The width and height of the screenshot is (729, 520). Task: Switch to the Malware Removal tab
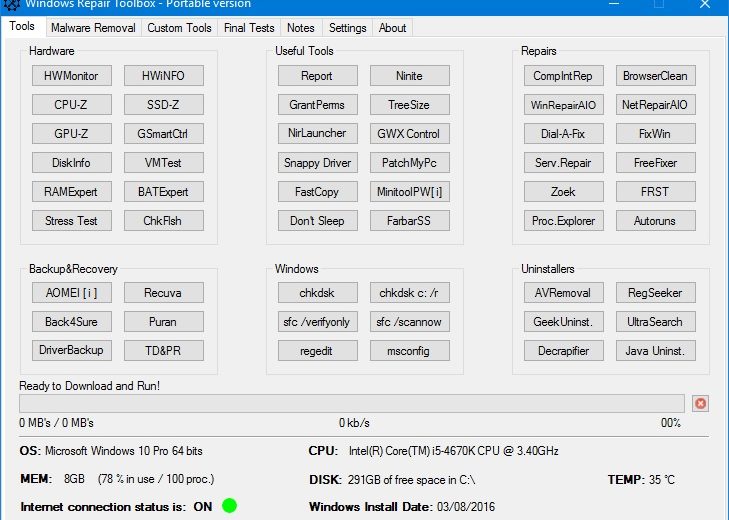pyautogui.click(x=93, y=28)
